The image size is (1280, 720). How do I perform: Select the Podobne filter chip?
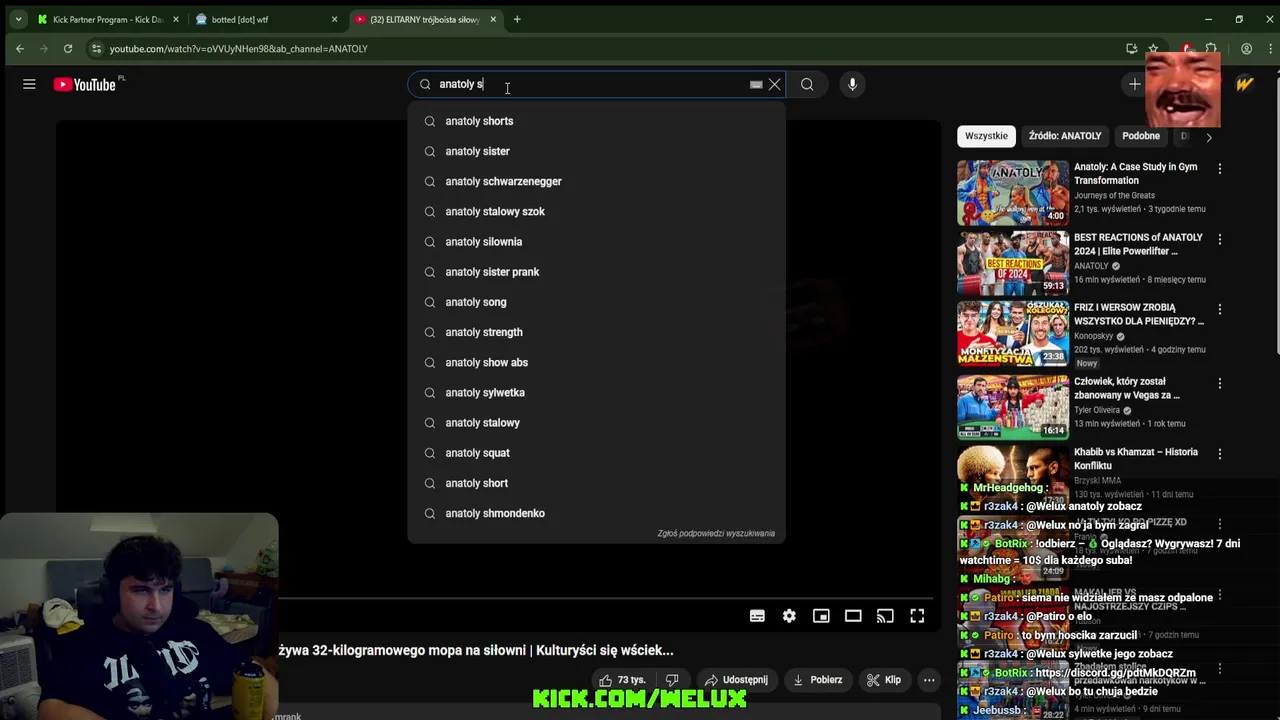[x=1141, y=136]
